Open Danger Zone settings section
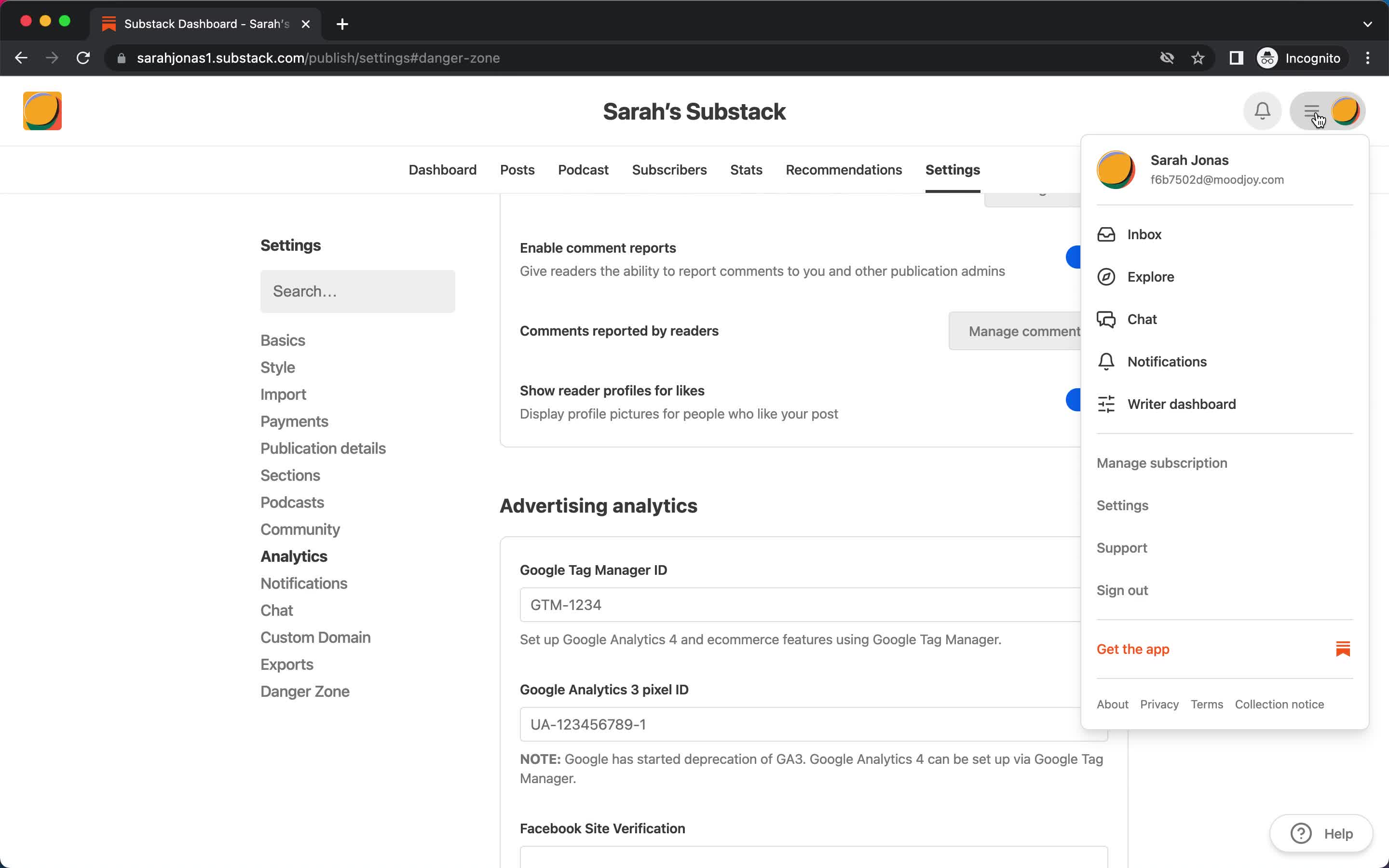Screen dimensions: 1389x868 pyautogui.click(x=305, y=691)
